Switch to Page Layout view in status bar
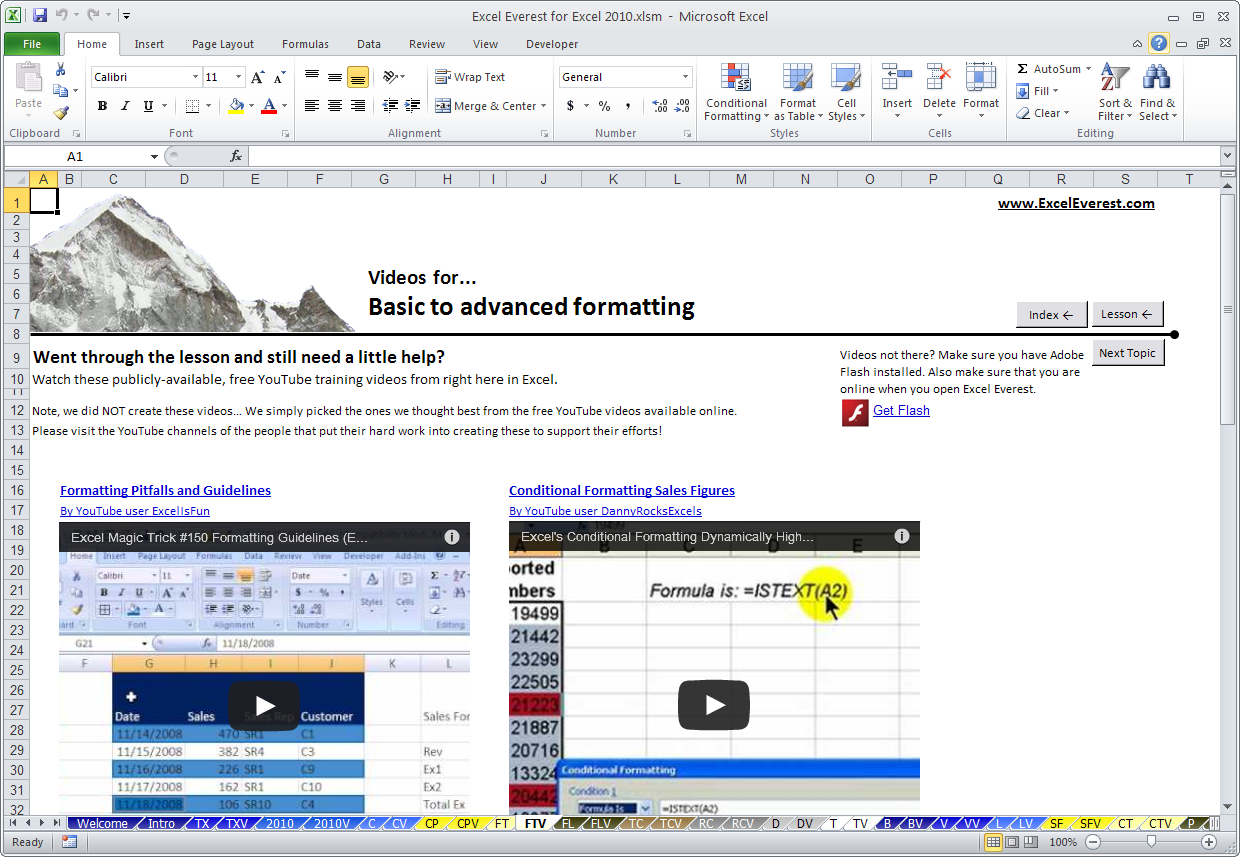This screenshot has width=1240, height=857. tap(1012, 842)
